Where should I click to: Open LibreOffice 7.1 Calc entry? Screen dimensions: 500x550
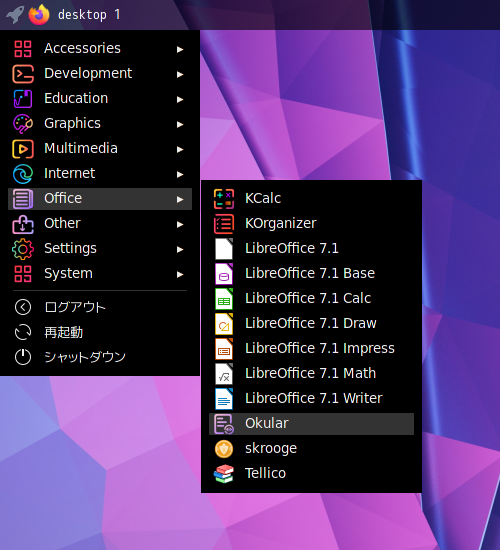tap(311, 299)
